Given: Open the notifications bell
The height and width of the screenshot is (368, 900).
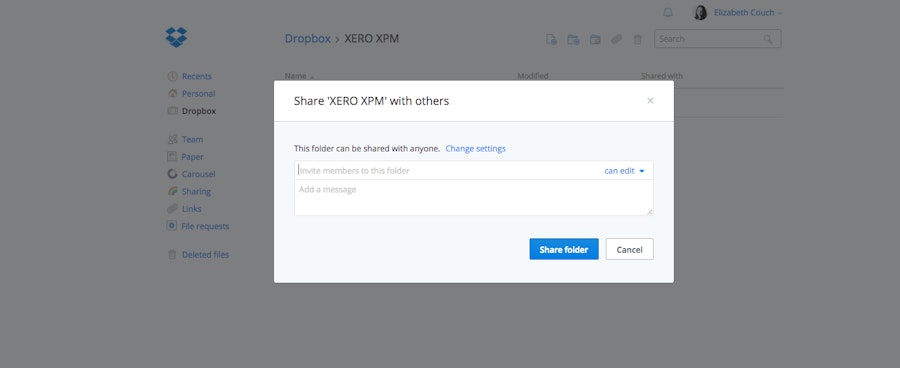Looking at the screenshot, I should pos(668,13).
